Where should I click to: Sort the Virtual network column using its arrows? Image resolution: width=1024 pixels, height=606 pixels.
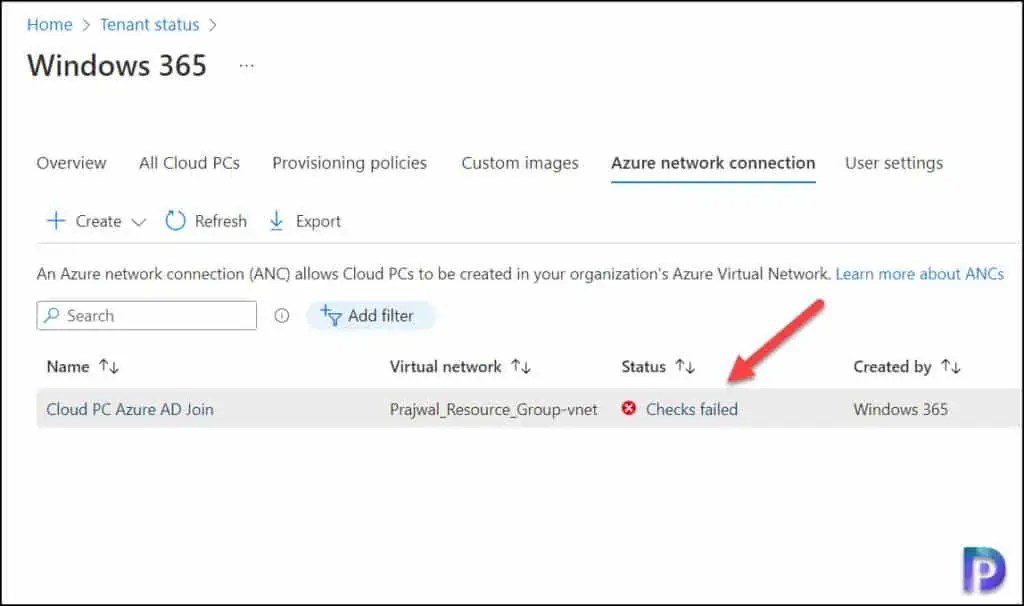point(522,366)
